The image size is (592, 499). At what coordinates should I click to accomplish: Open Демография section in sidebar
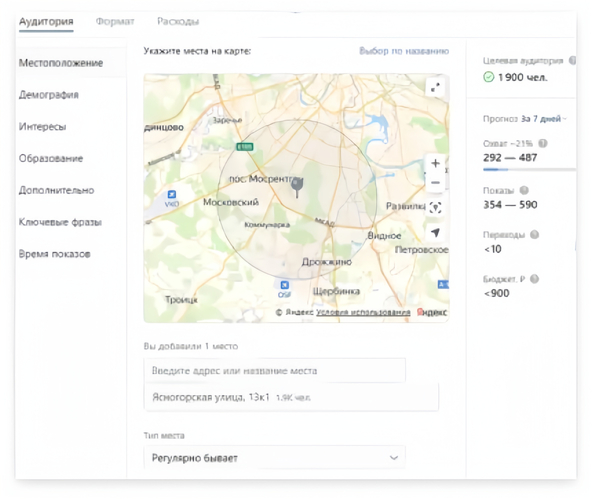pyautogui.click(x=49, y=94)
